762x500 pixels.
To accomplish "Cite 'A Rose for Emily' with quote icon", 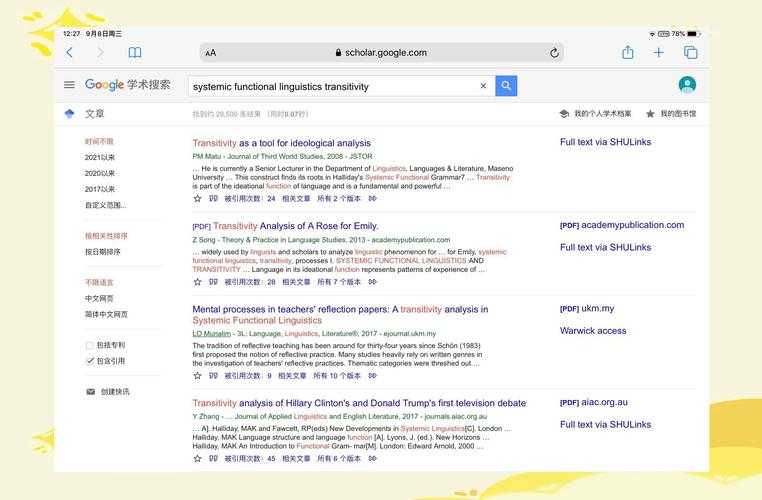I will coord(213,282).
